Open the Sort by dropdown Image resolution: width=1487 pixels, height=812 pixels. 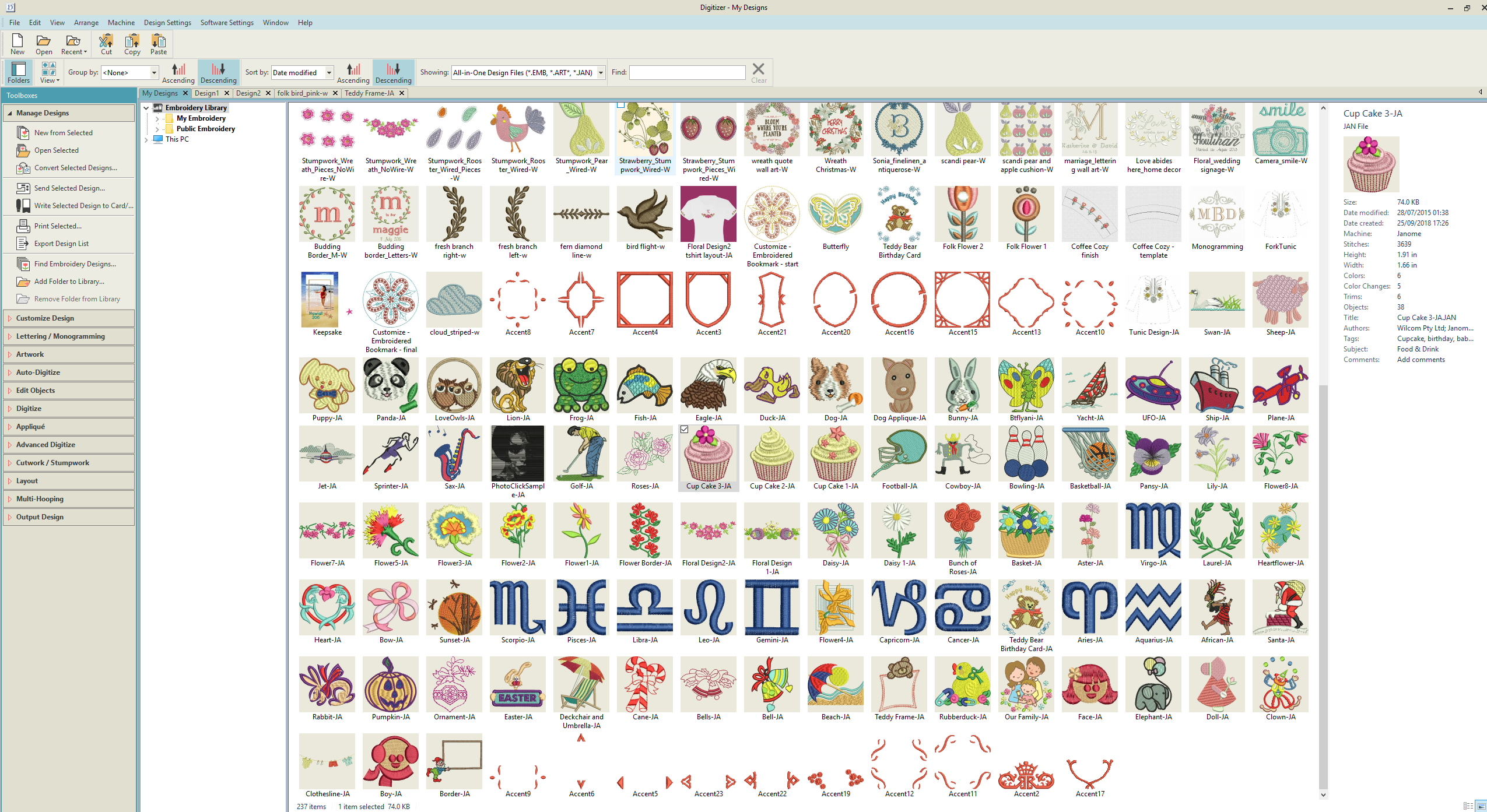point(329,73)
